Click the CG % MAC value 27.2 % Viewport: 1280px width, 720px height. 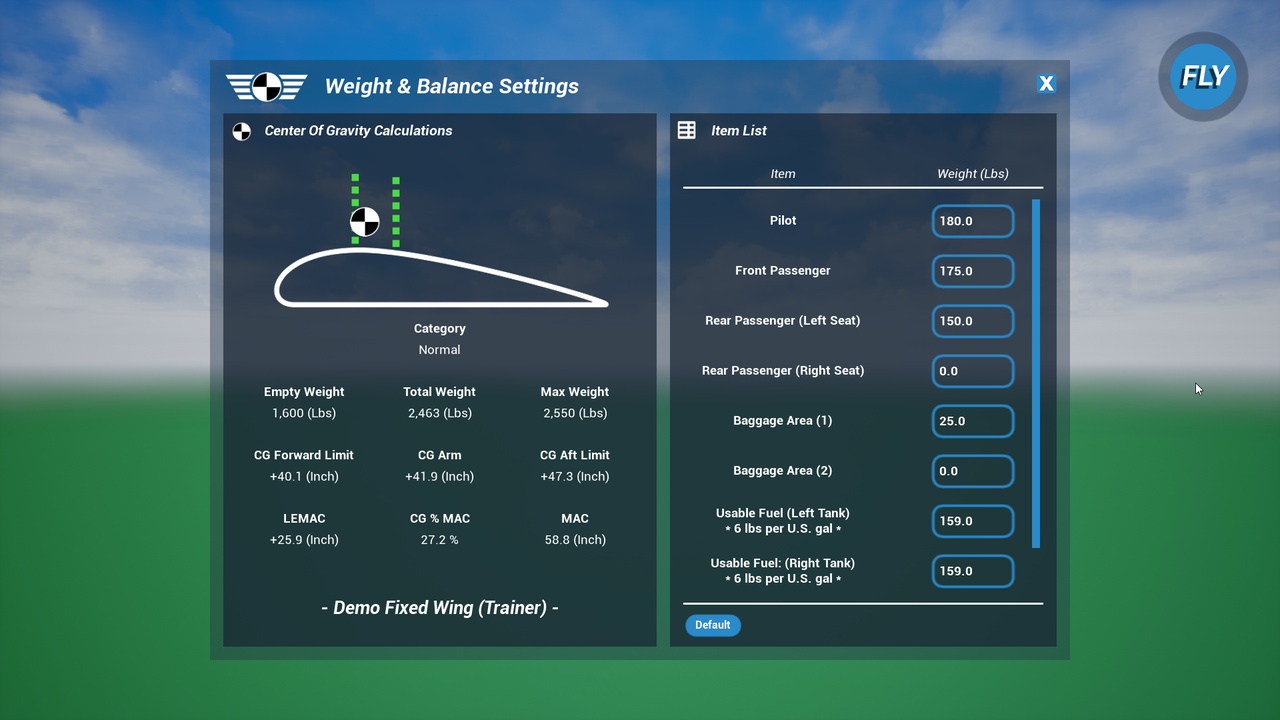[x=440, y=539]
